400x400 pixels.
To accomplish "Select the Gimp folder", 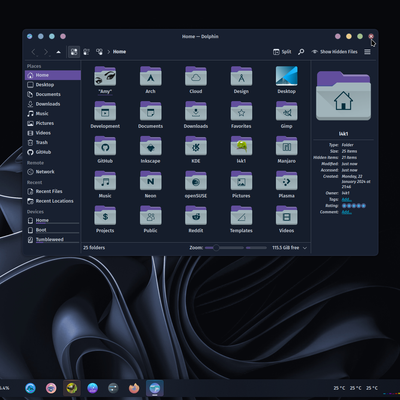I will pyautogui.click(x=286, y=115).
